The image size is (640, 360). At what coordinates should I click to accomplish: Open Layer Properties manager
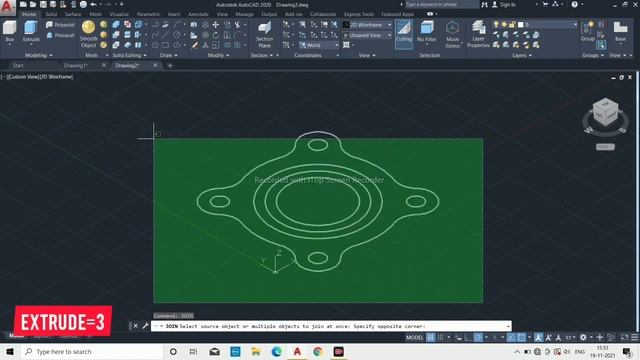click(478, 35)
